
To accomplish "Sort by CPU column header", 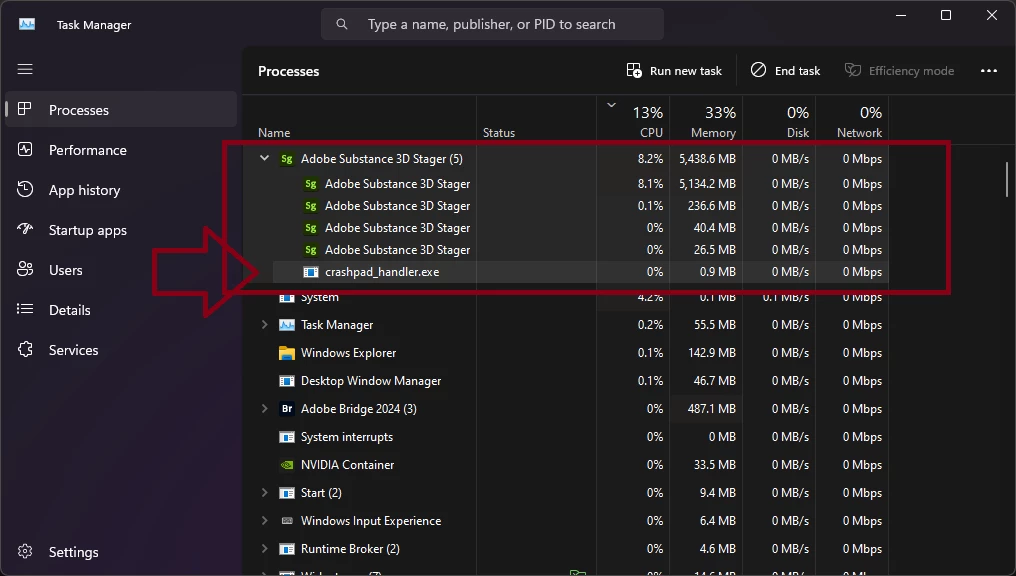I will [x=633, y=120].
